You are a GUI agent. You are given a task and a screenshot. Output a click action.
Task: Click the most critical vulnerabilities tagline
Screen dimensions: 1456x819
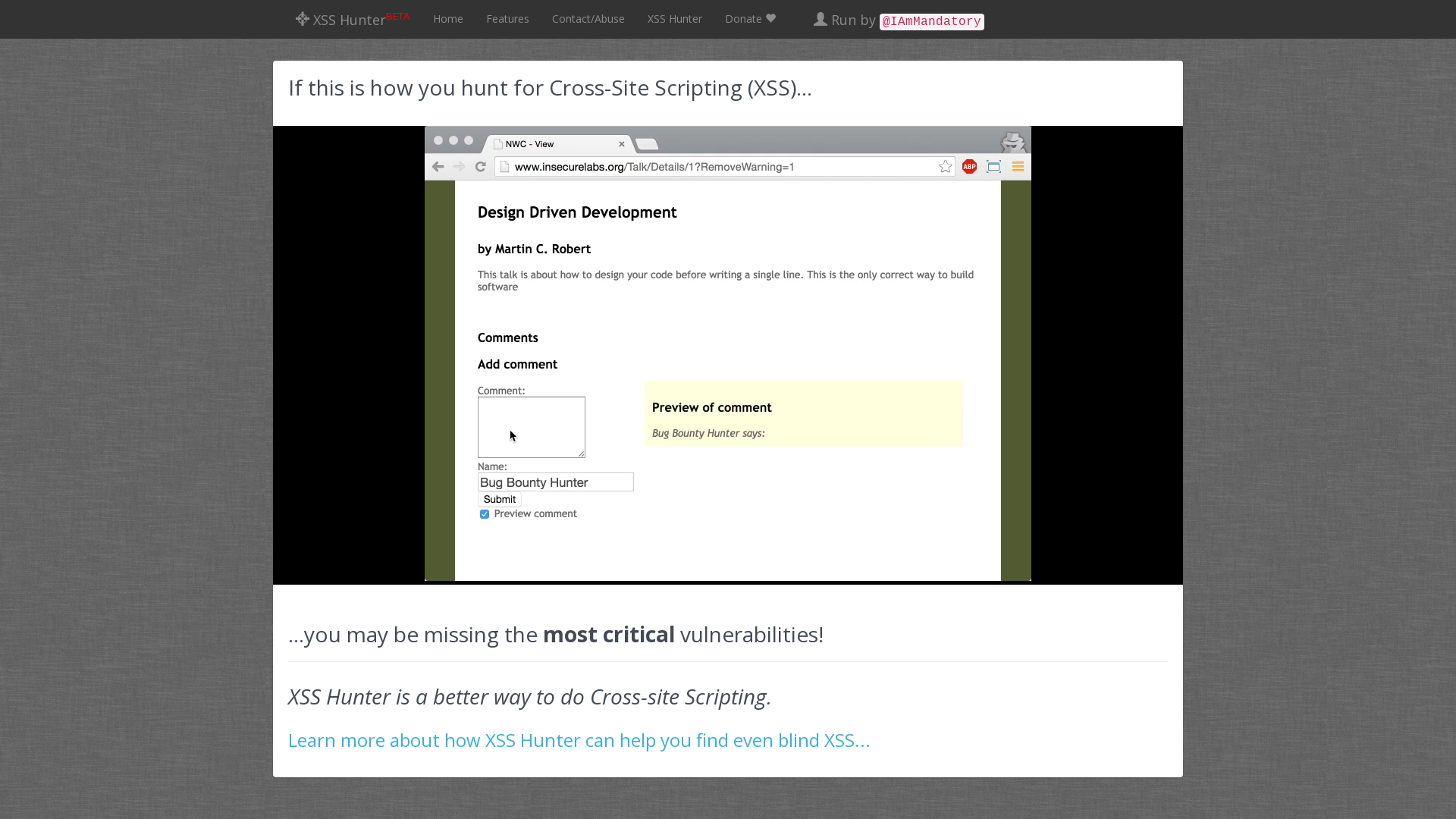tap(556, 634)
